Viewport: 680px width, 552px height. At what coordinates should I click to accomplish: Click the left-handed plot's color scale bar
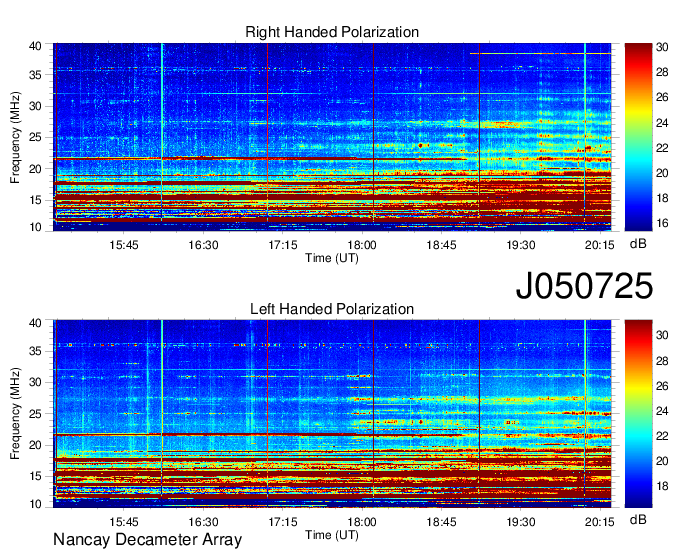(x=638, y=414)
